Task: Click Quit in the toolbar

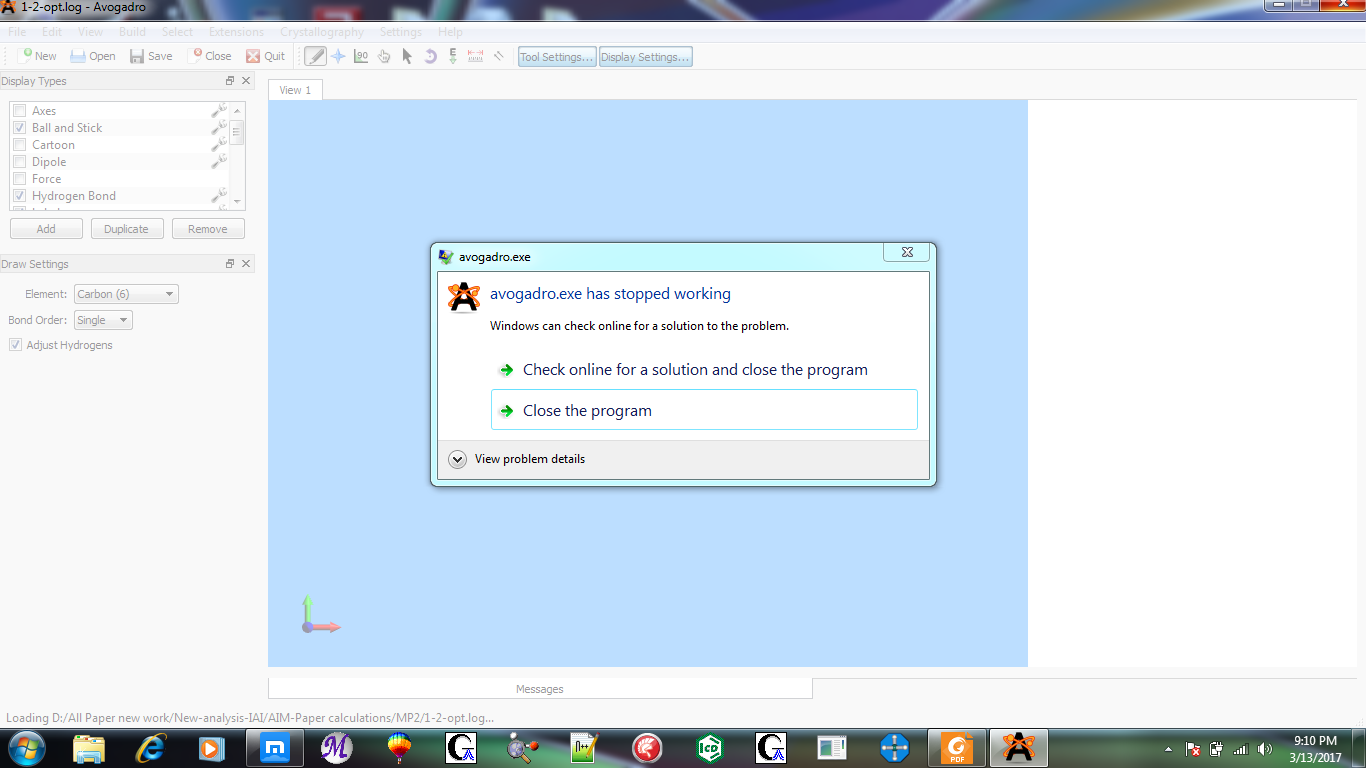Action: coord(266,56)
